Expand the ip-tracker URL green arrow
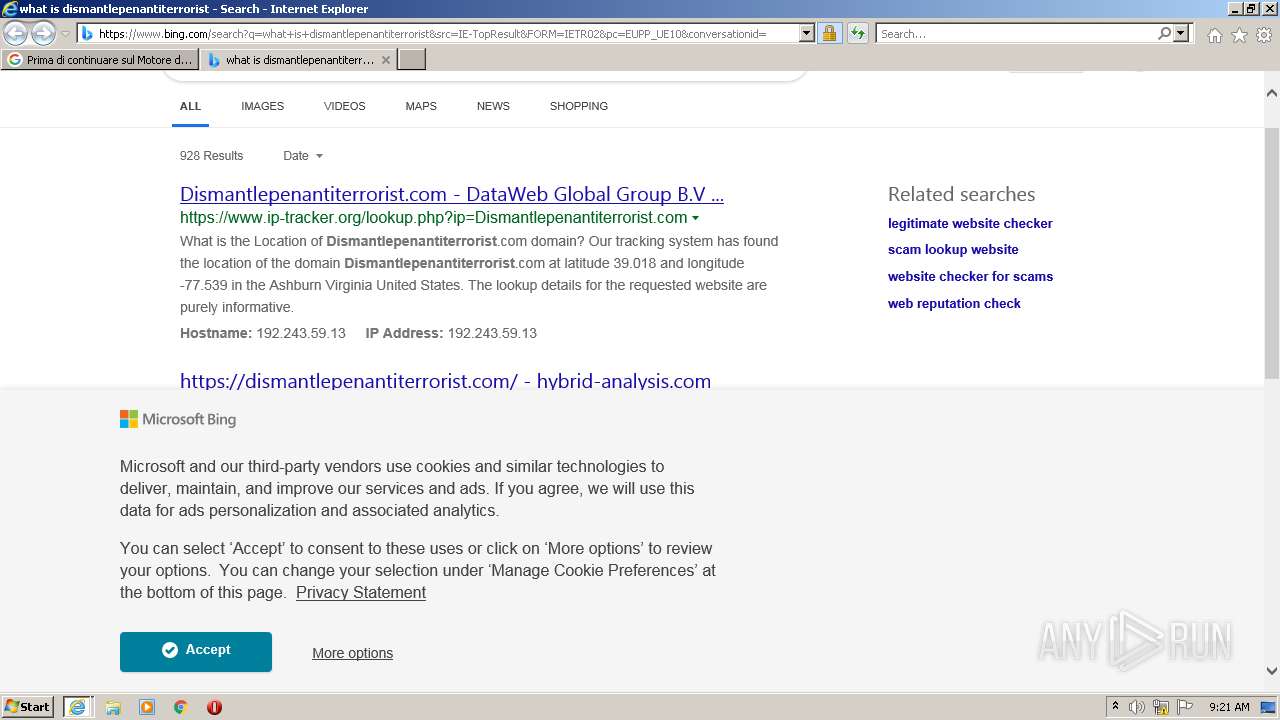Viewport: 1280px width, 720px height. [x=695, y=218]
